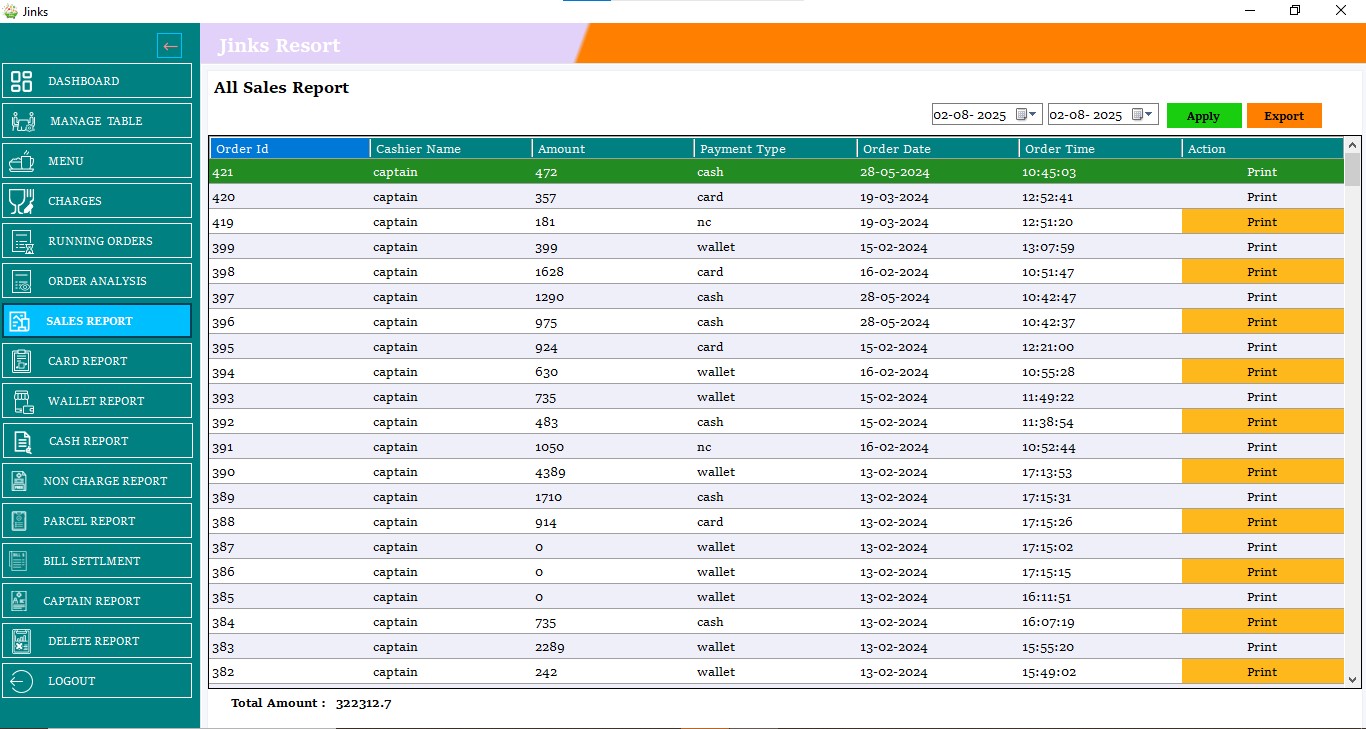Click the vertical scrollbar thumb

coord(1353,170)
